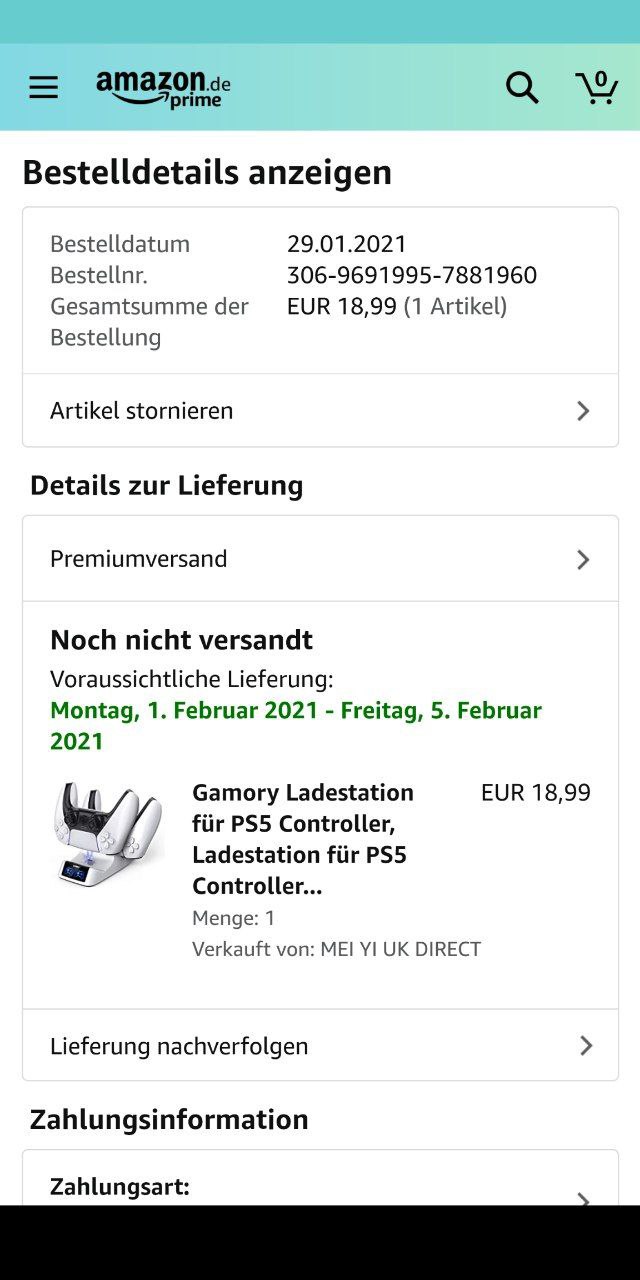Tap the item price EUR 18,99
The height and width of the screenshot is (1280, 640).
(x=535, y=793)
